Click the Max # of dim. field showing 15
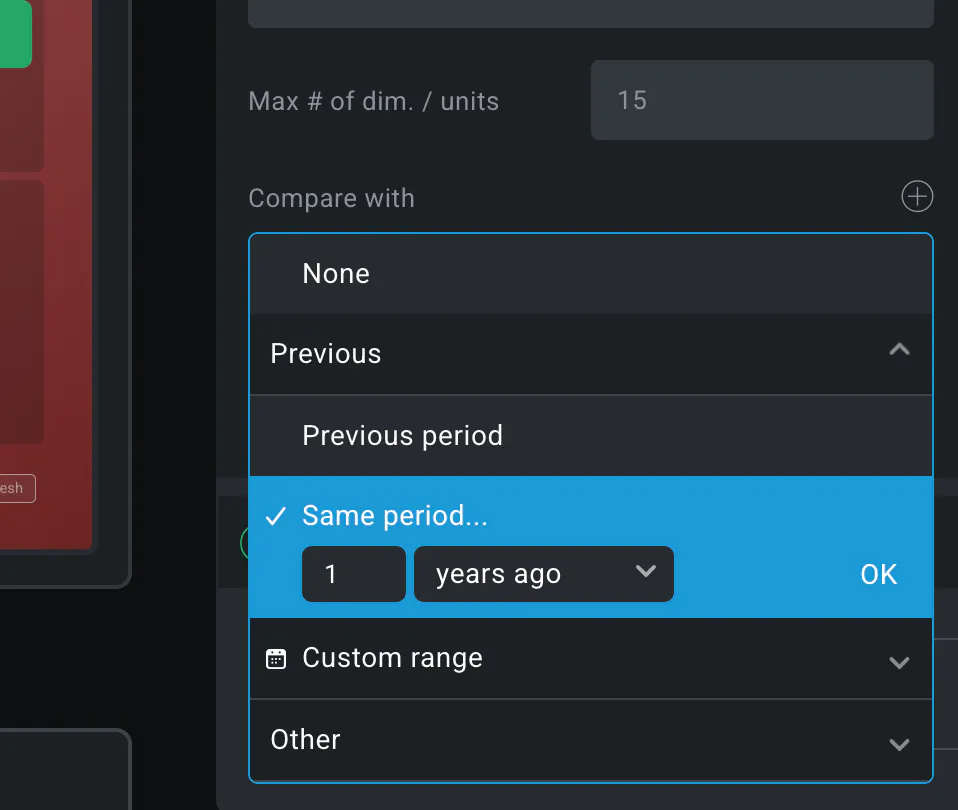 pyautogui.click(x=761, y=100)
